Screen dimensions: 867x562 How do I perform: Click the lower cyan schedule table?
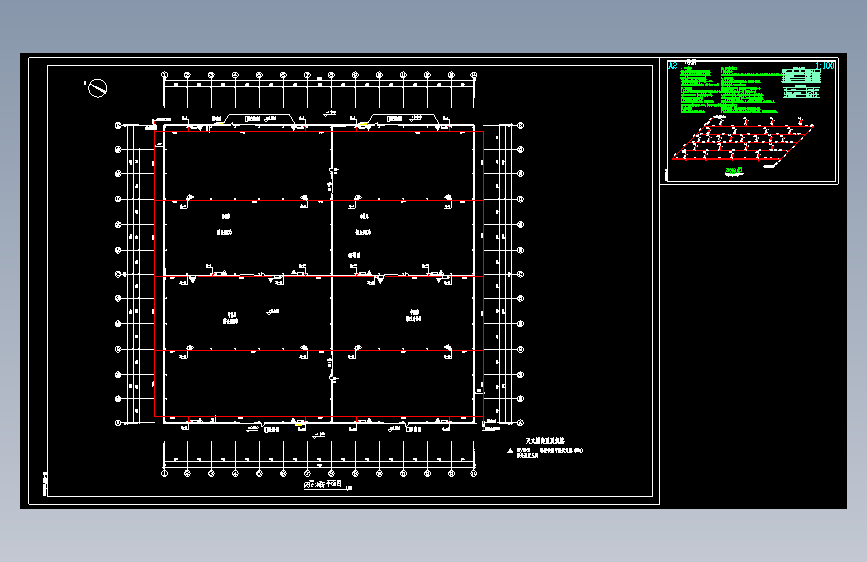point(801,92)
